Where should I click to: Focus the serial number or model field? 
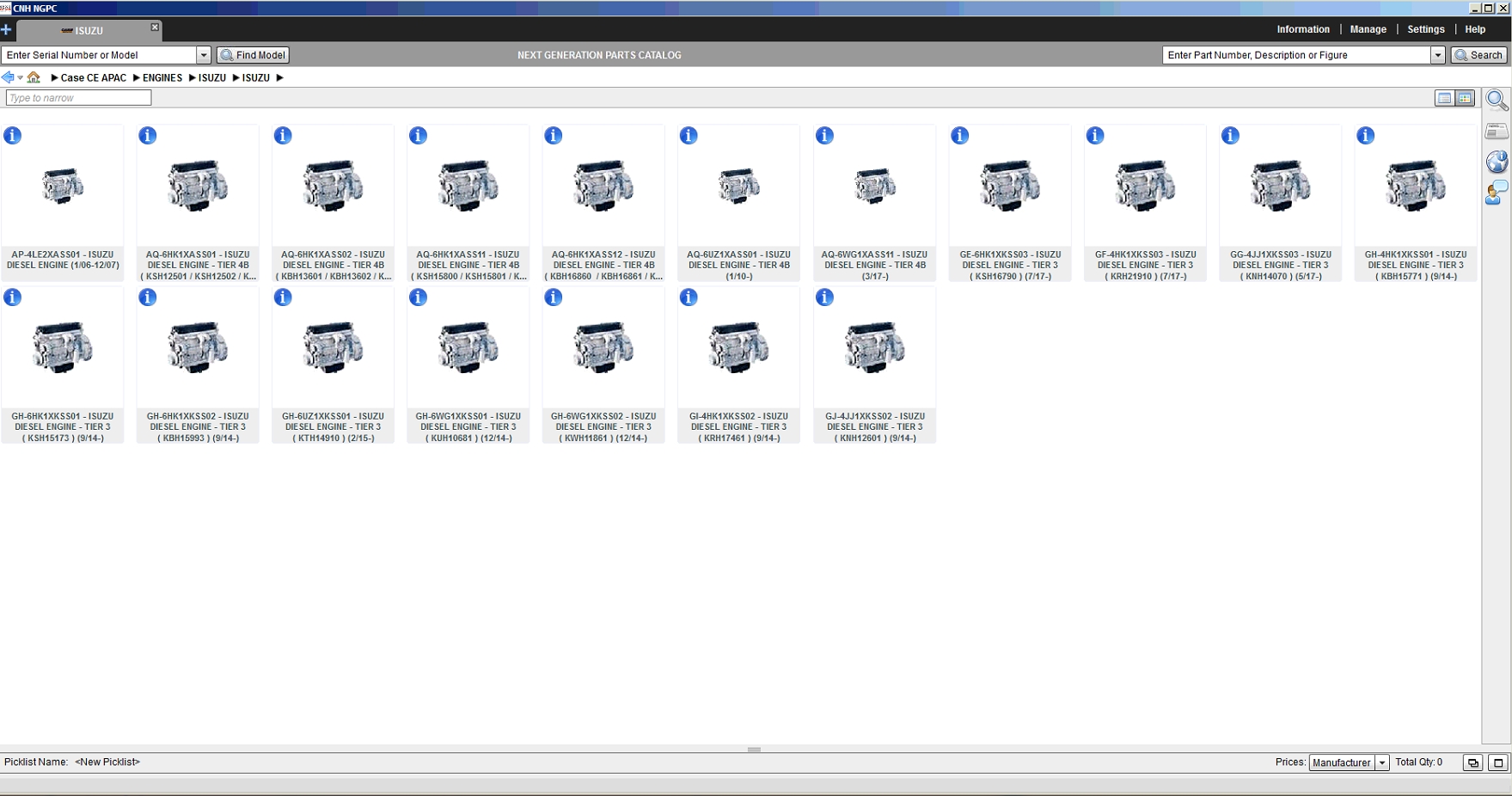(99, 55)
